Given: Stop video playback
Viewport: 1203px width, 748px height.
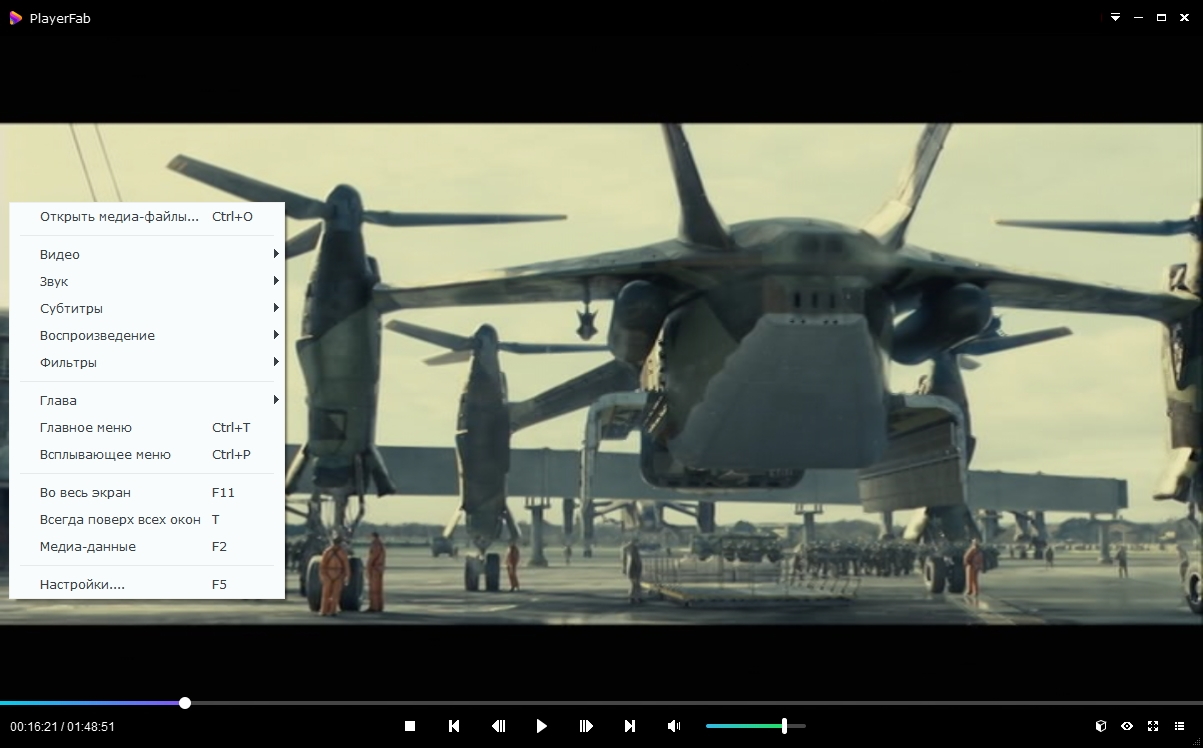Looking at the screenshot, I should (410, 726).
